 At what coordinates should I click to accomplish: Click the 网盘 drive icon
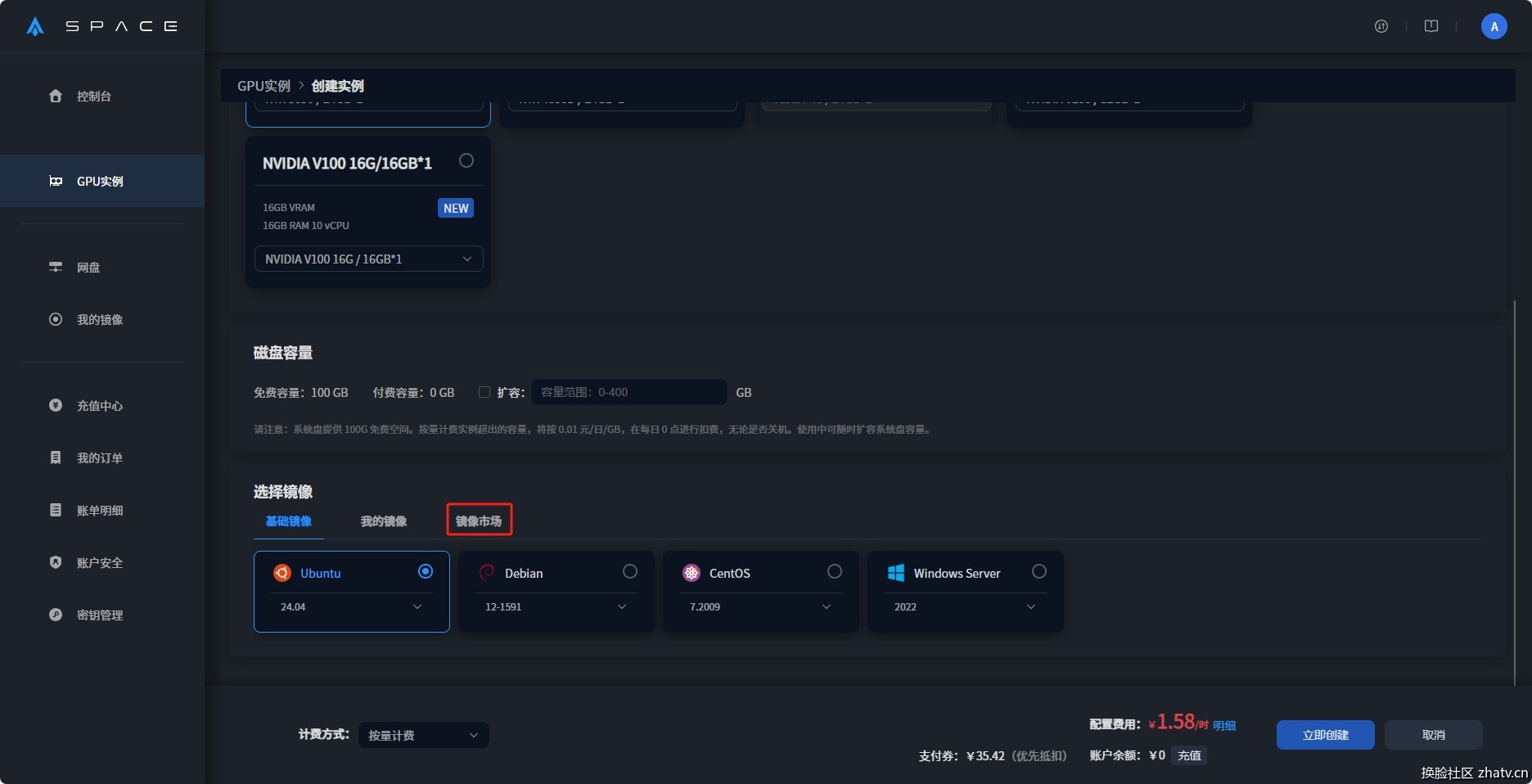(x=56, y=267)
